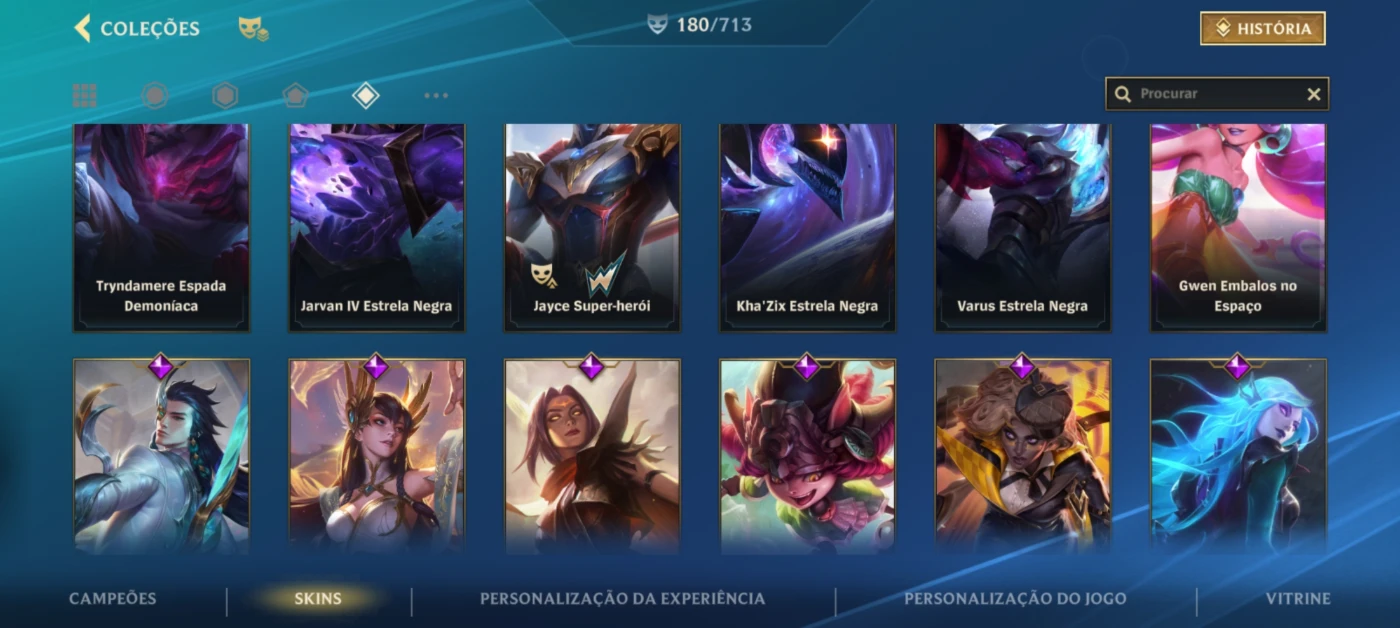This screenshot has height=628, width=1400.
Task: Open the Gwen Embalos no Espaço skin
Action: [x=1238, y=227]
